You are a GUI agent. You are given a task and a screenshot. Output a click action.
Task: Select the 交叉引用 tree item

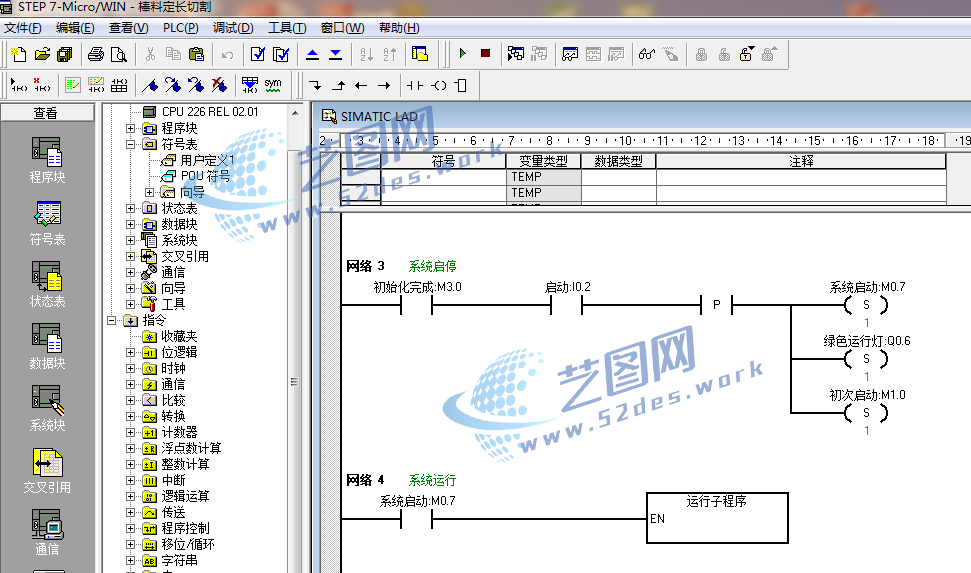[x=185, y=256]
